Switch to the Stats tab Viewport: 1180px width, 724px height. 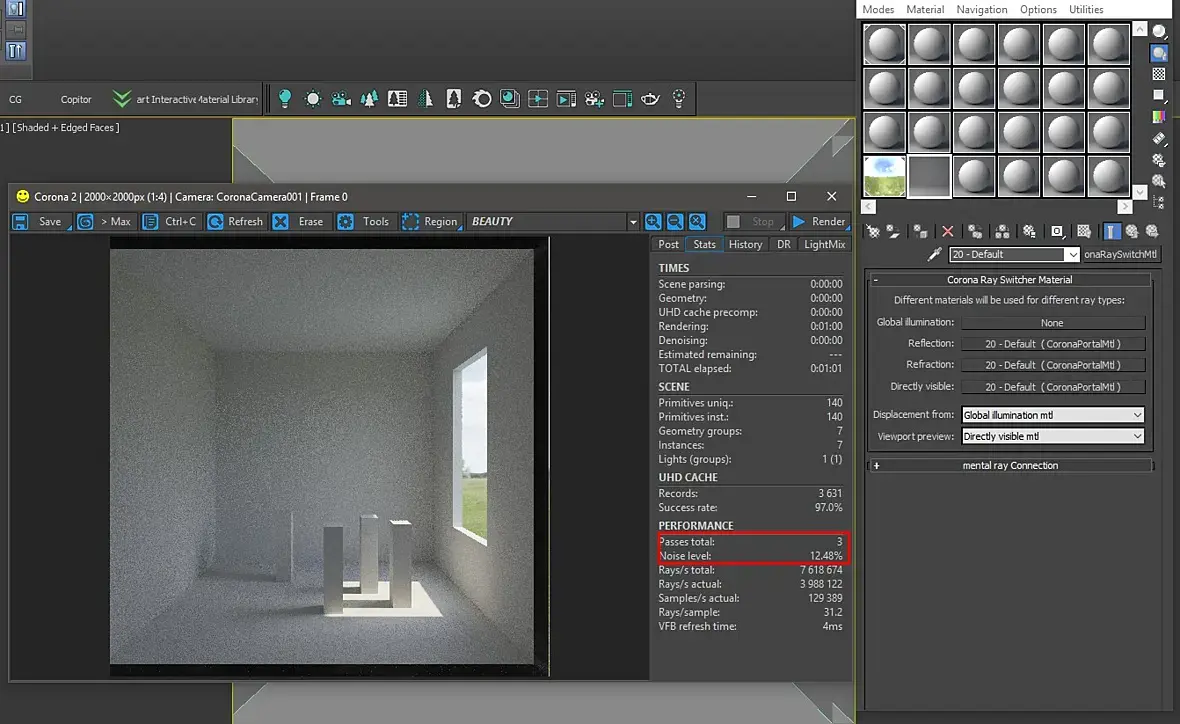tap(704, 245)
